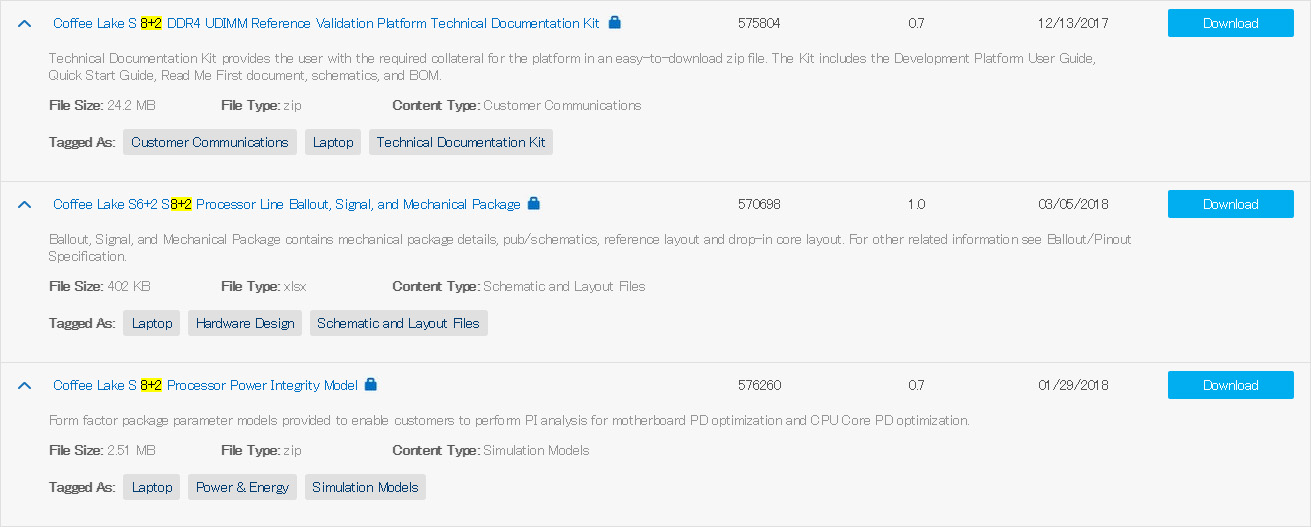Collapse the Processor Power Integrity Model row
The image size is (1311, 527).
25,385
